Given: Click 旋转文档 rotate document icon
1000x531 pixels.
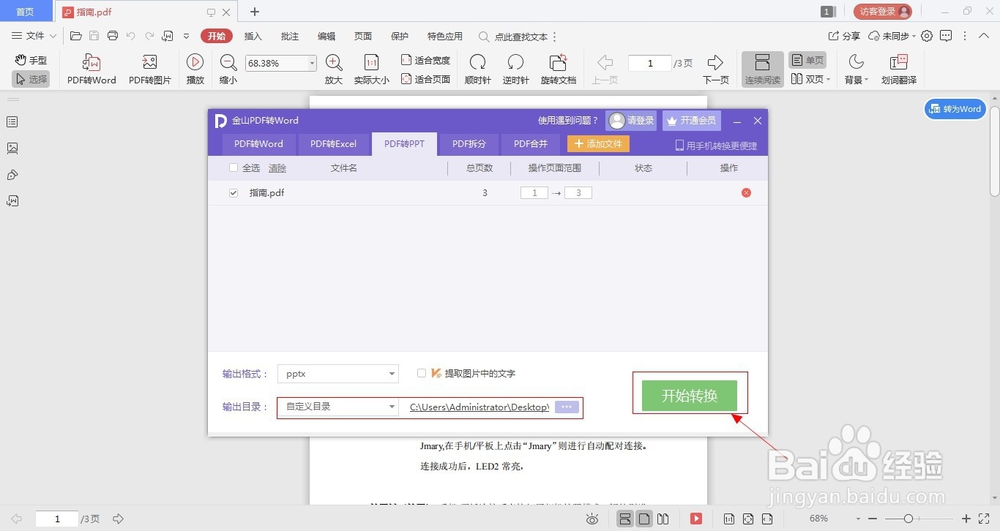Looking at the screenshot, I should tap(558, 69).
